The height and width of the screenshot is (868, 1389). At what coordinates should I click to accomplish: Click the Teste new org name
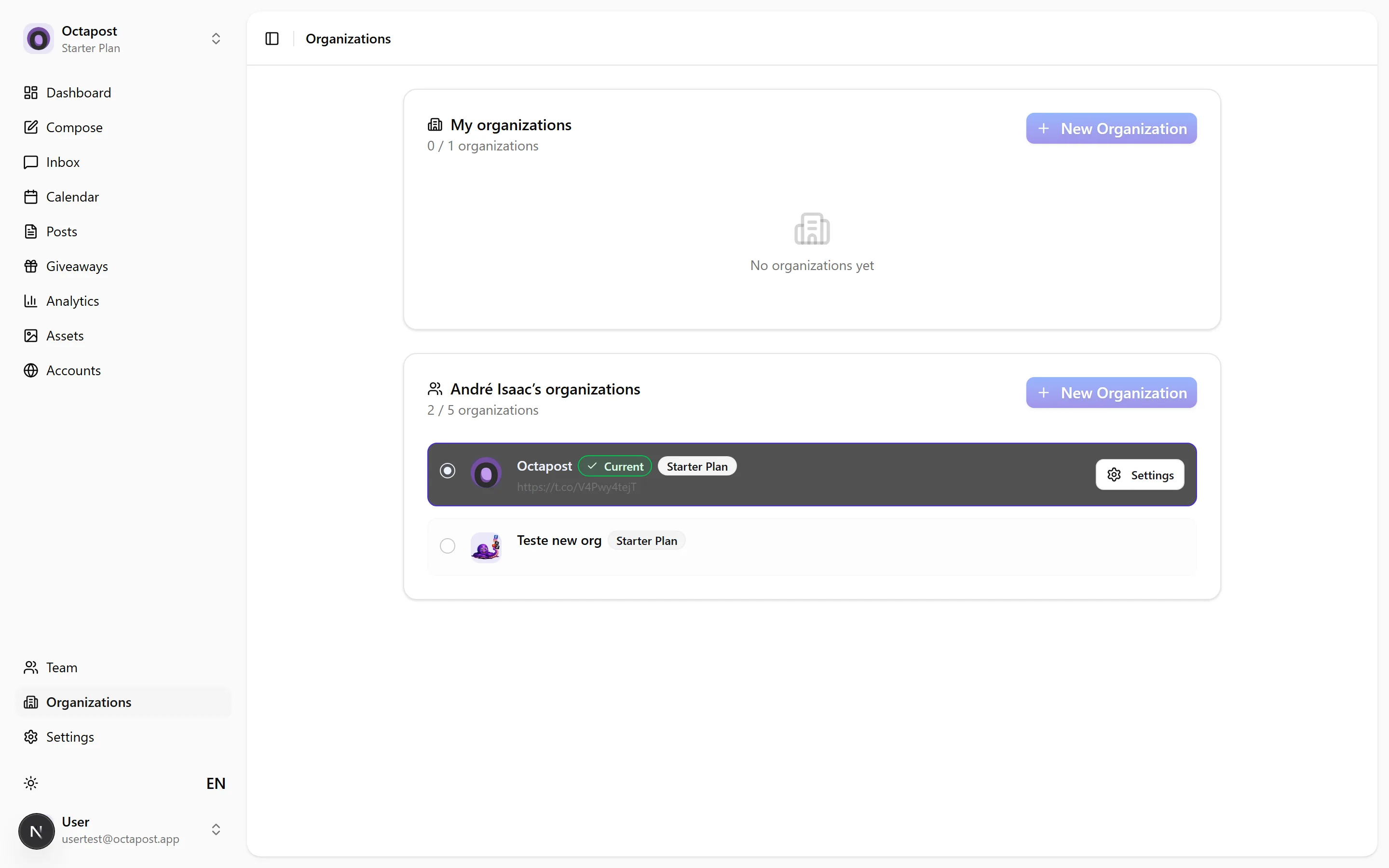click(559, 540)
